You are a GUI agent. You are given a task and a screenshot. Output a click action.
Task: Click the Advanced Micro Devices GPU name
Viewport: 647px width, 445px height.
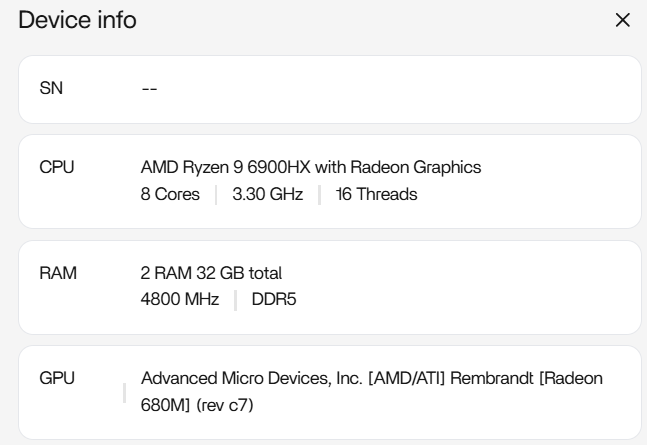point(370,379)
